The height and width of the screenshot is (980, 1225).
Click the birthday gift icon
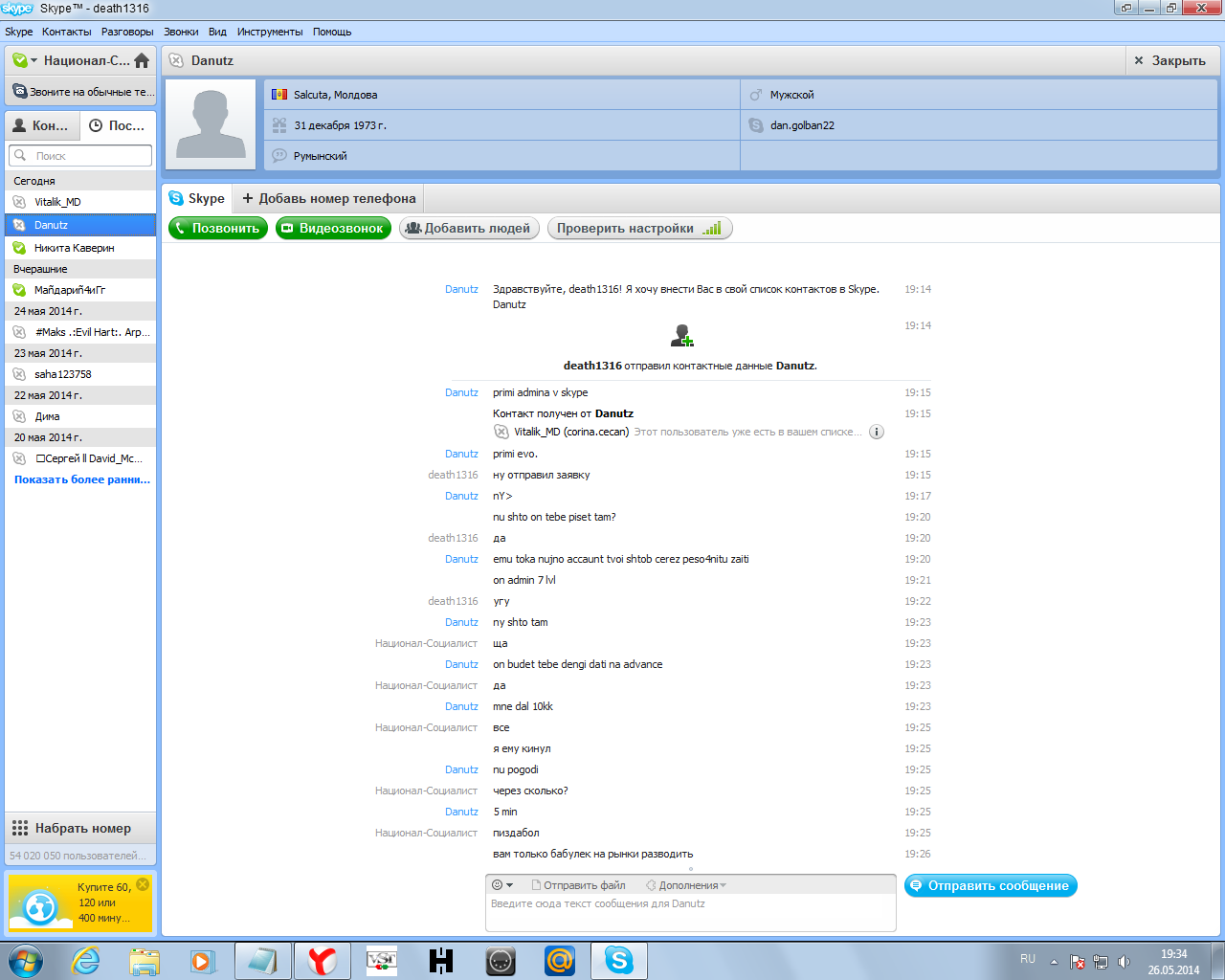click(279, 124)
